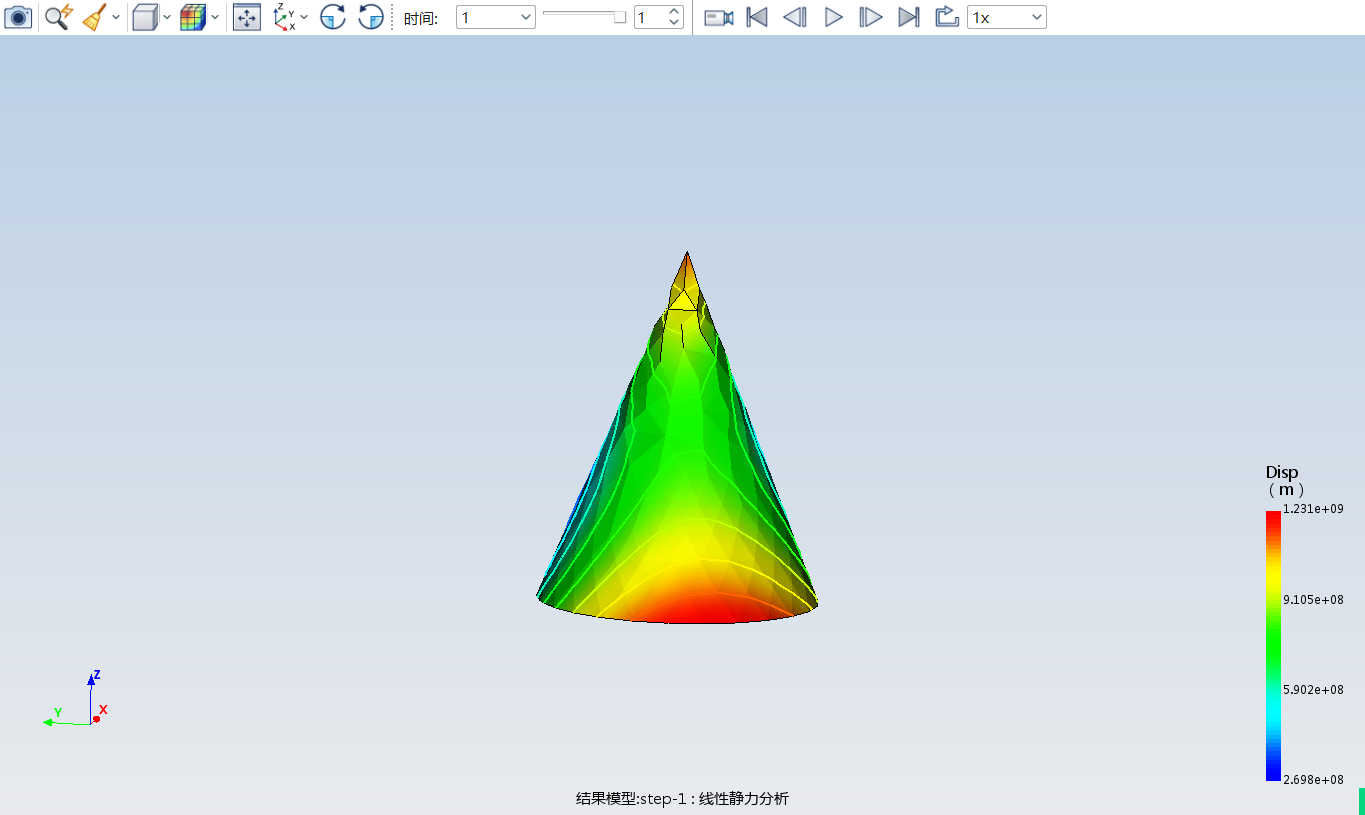Click the colored contour cube icon

point(193,17)
